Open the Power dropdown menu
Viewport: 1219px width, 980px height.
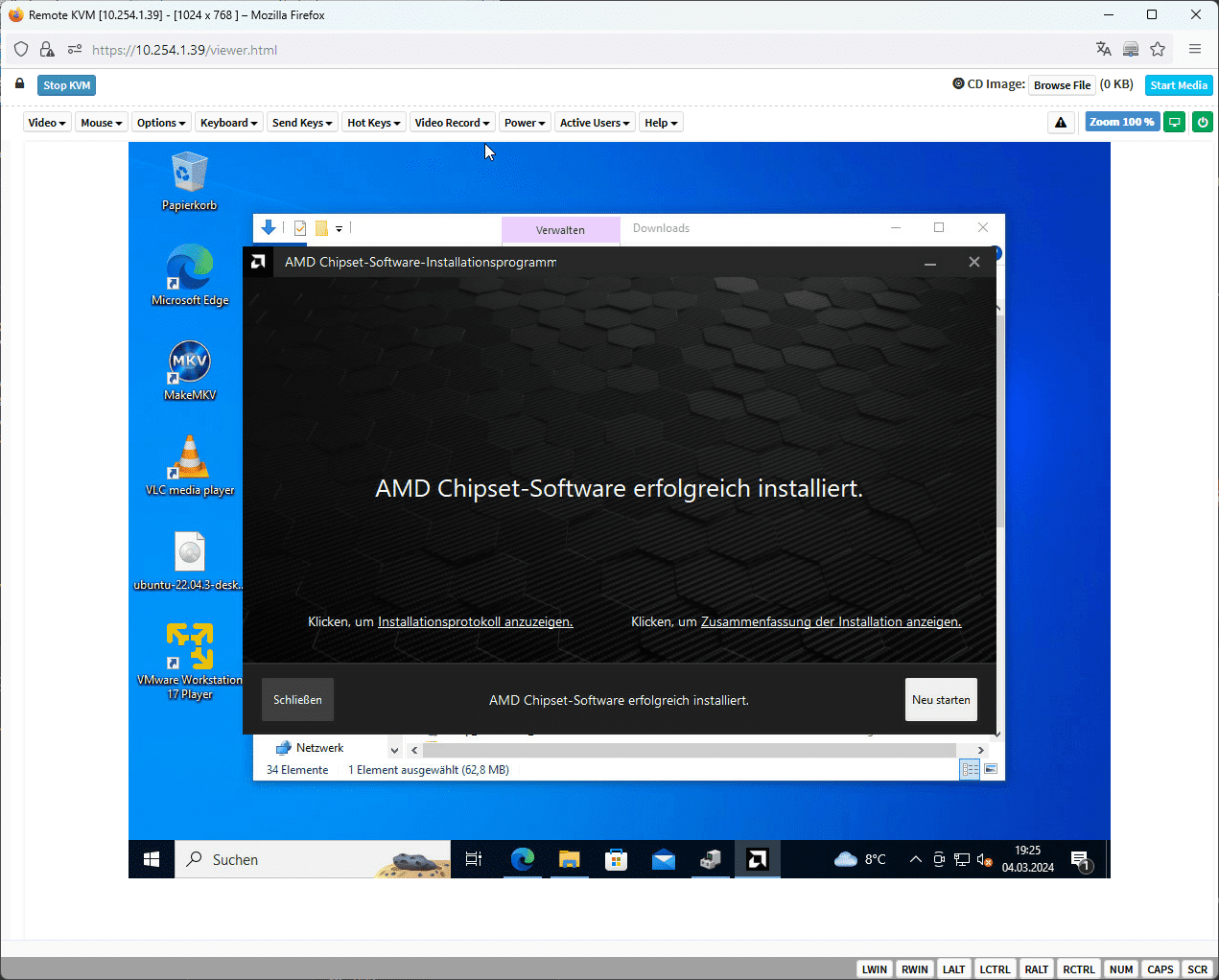pos(525,122)
